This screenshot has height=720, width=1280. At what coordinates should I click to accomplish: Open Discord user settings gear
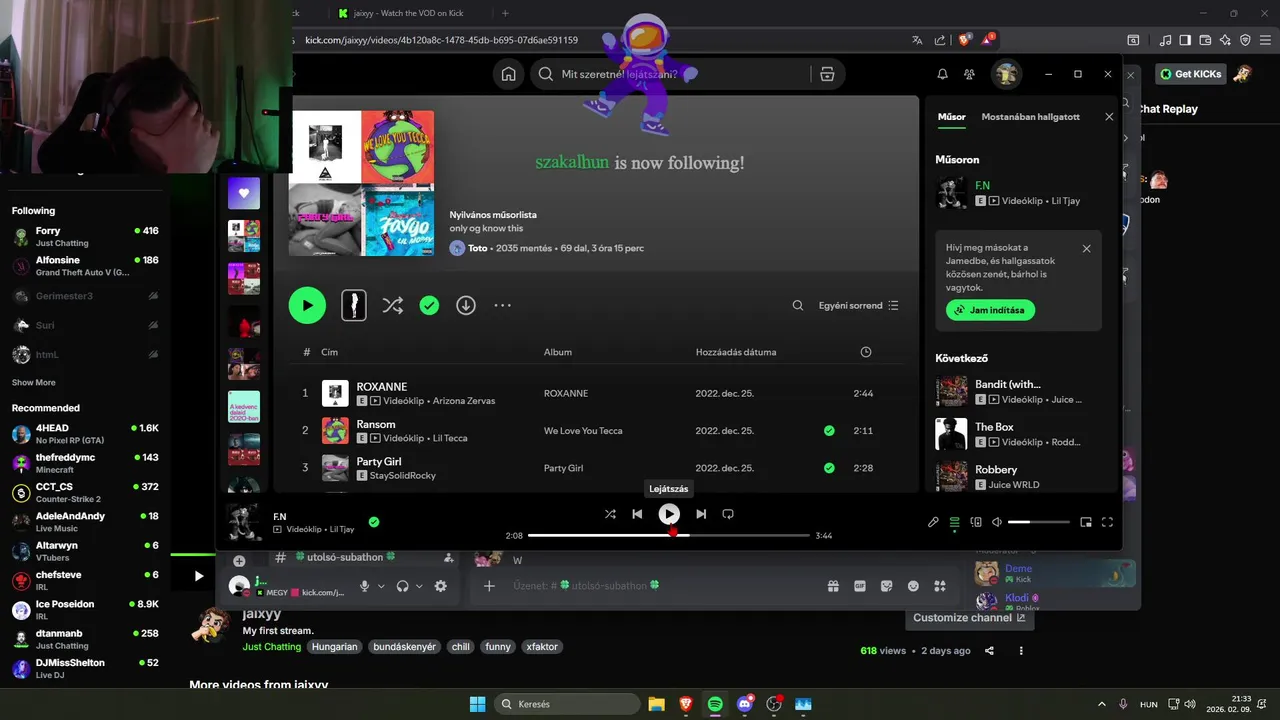pyautogui.click(x=440, y=586)
